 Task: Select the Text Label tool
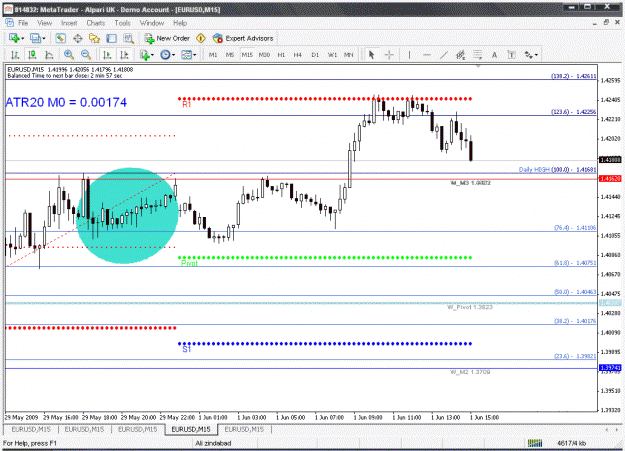coord(511,55)
